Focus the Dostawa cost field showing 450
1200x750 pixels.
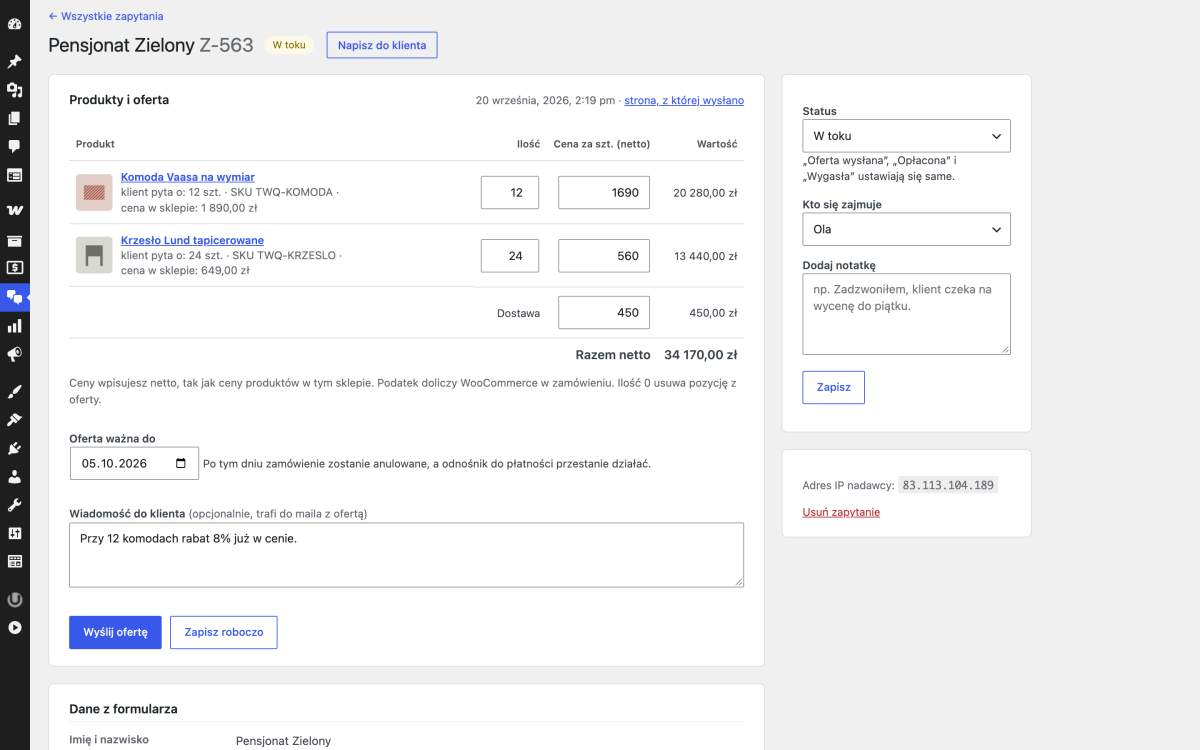pyautogui.click(x=604, y=313)
